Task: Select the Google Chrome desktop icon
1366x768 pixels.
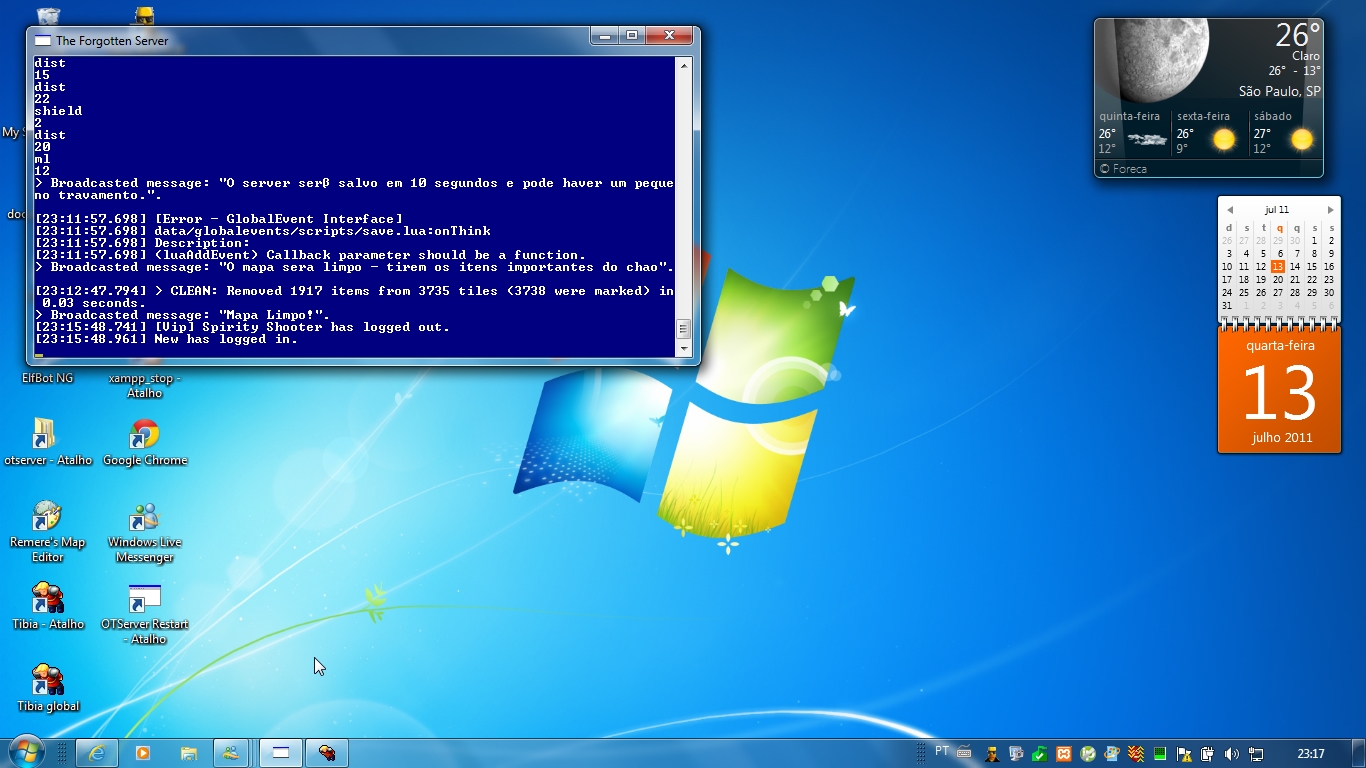Action: (x=145, y=442)
